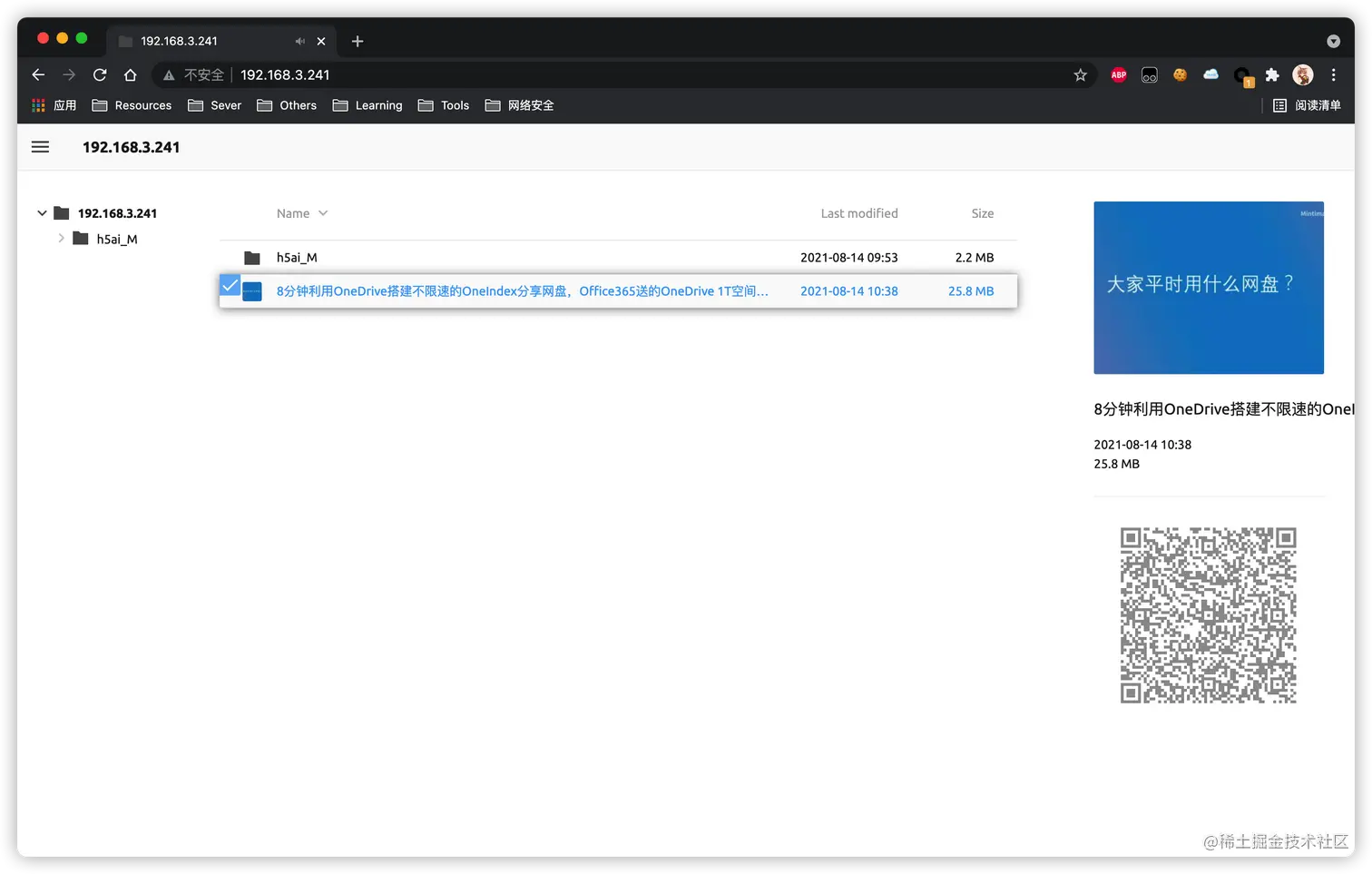Open the h5ai_M folder row
This screenshot has width=1372, height=874.
[x=618, y=258]
